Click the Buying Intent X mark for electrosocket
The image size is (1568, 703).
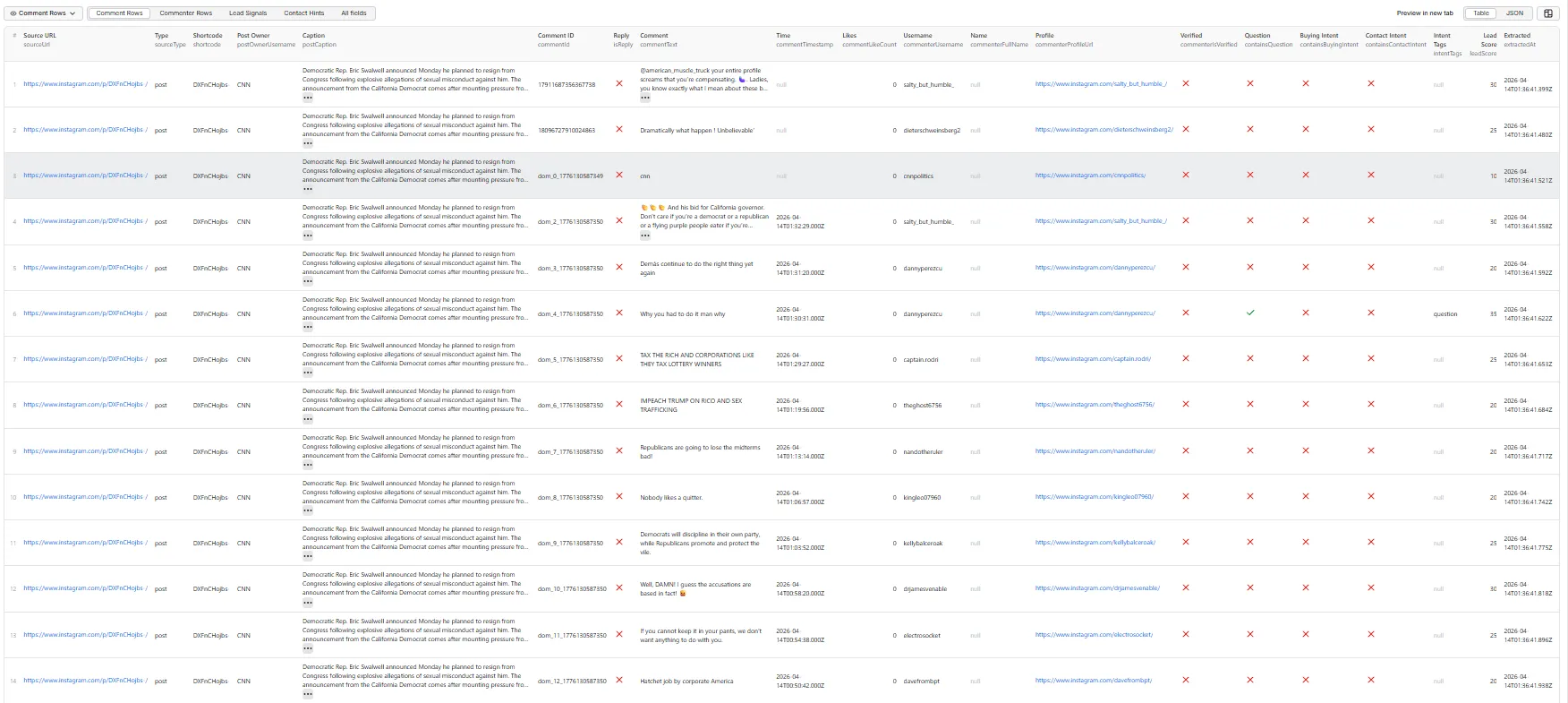[1306, 634]
